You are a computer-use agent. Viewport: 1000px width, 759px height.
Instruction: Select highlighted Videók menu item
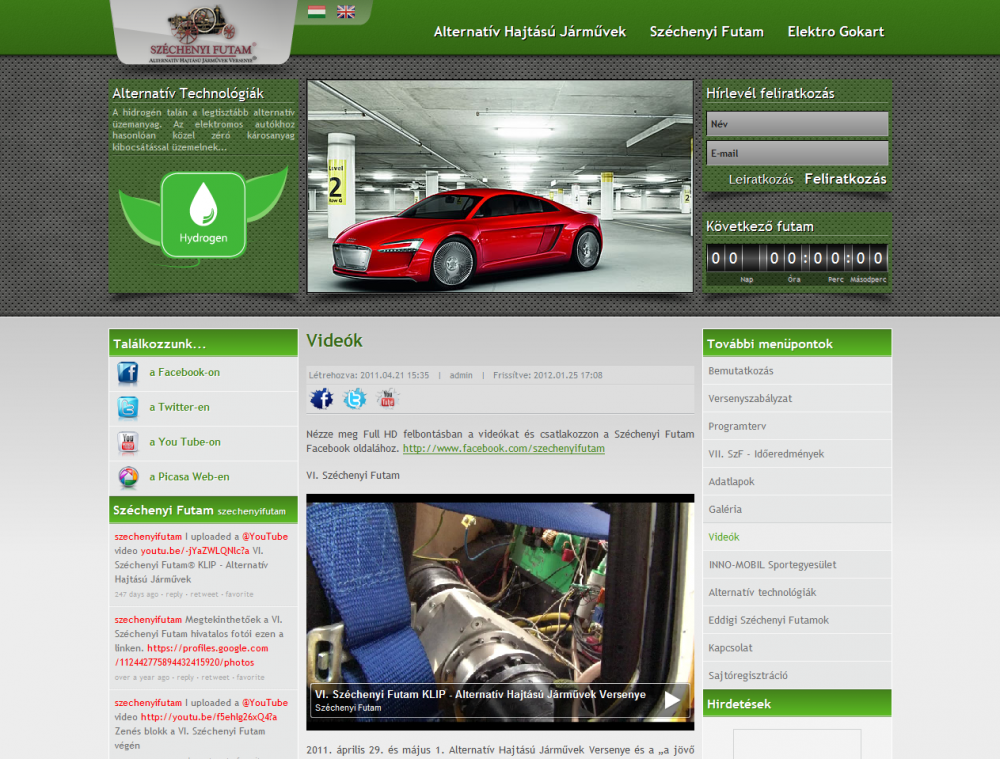(x=797, y=537)
